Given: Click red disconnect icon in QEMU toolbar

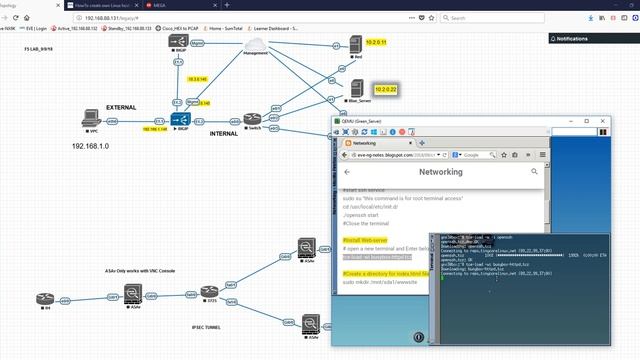Looking at the screenshot, I should click(x=402, y=132).
